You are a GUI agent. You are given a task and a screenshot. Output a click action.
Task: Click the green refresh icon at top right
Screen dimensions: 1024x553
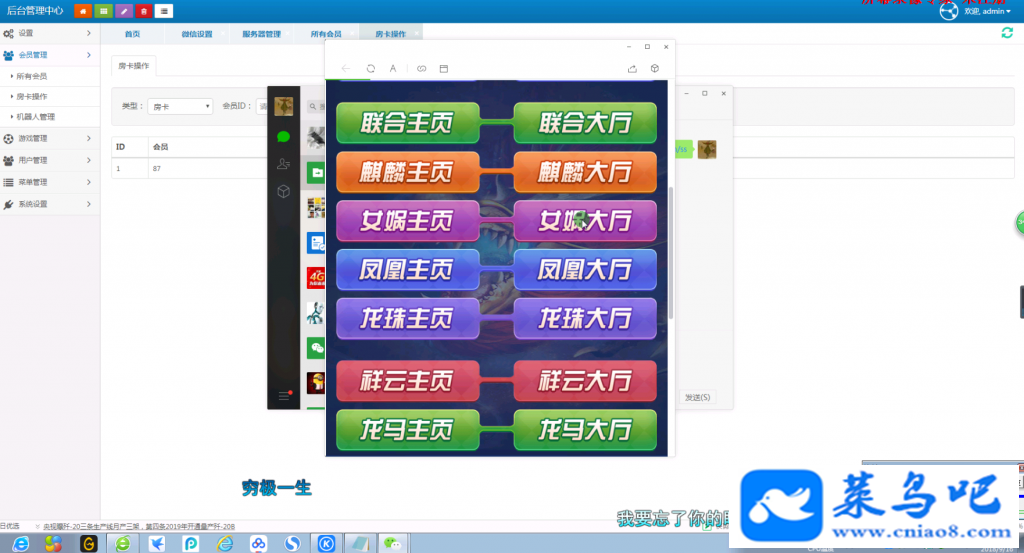click(1007, 33)
